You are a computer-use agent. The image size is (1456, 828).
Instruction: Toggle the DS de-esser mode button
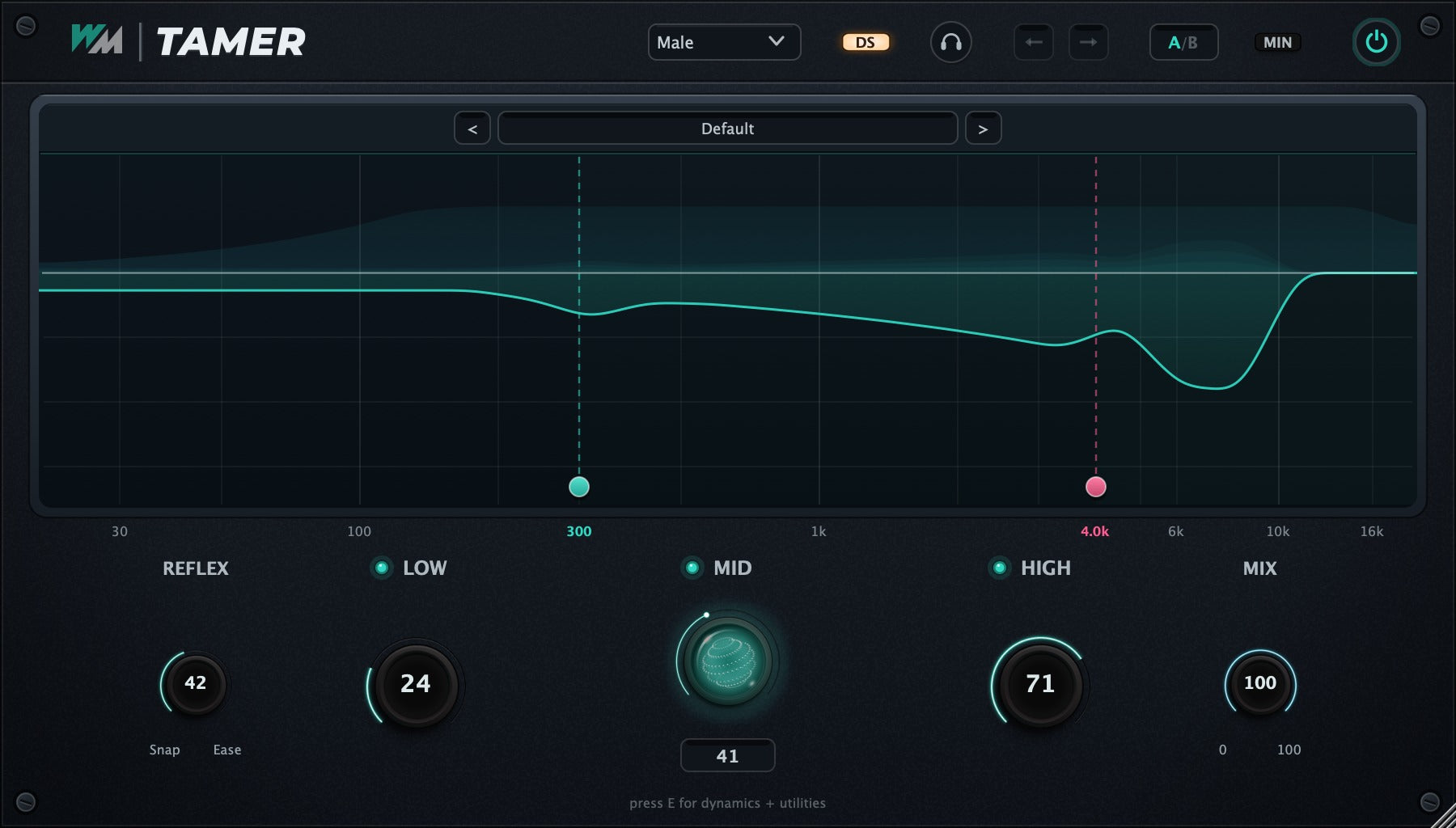(866, 42)
